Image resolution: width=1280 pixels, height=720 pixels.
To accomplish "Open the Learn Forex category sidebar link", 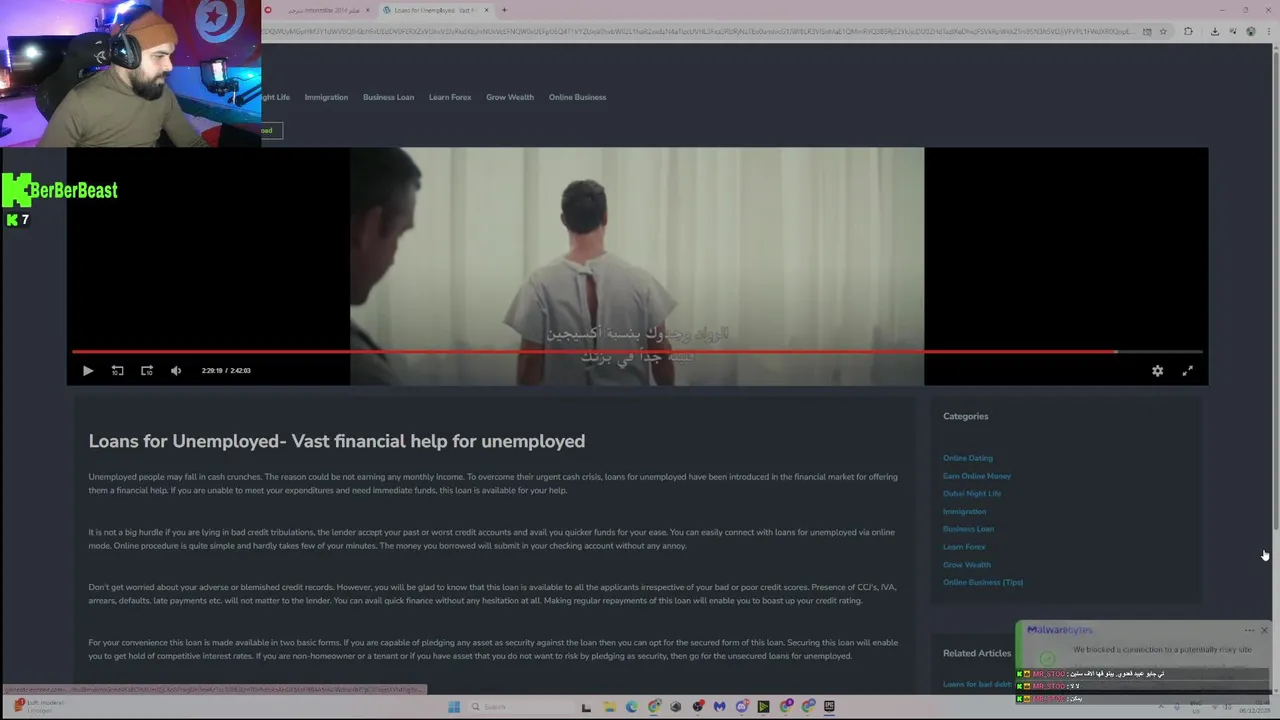I will [x=964, y=547].
